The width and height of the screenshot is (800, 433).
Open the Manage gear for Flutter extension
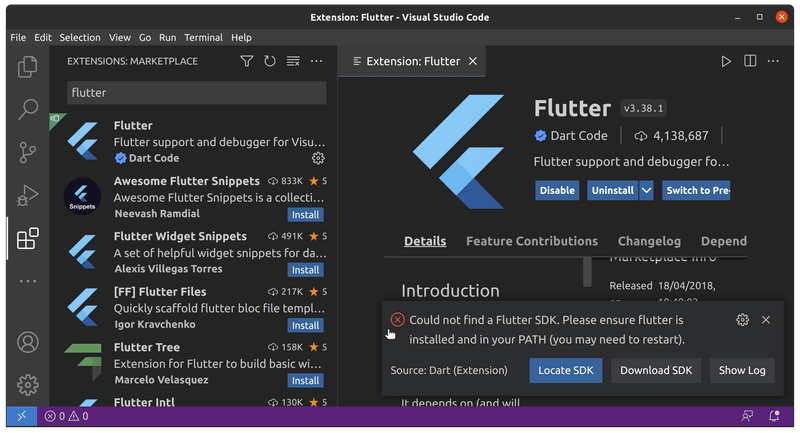click(x=318, y=158)
